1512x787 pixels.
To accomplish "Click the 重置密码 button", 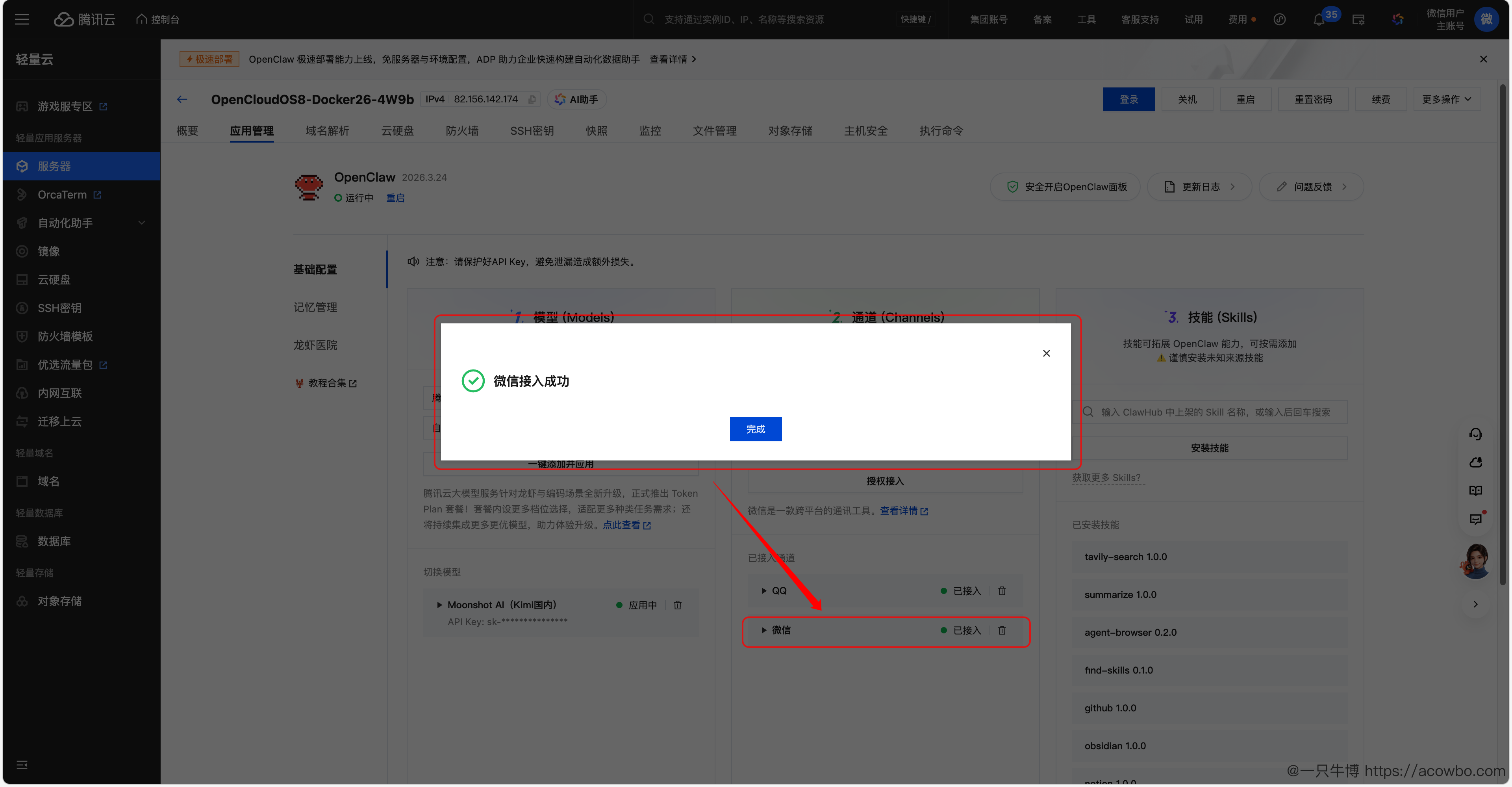I will (1313, 99).
